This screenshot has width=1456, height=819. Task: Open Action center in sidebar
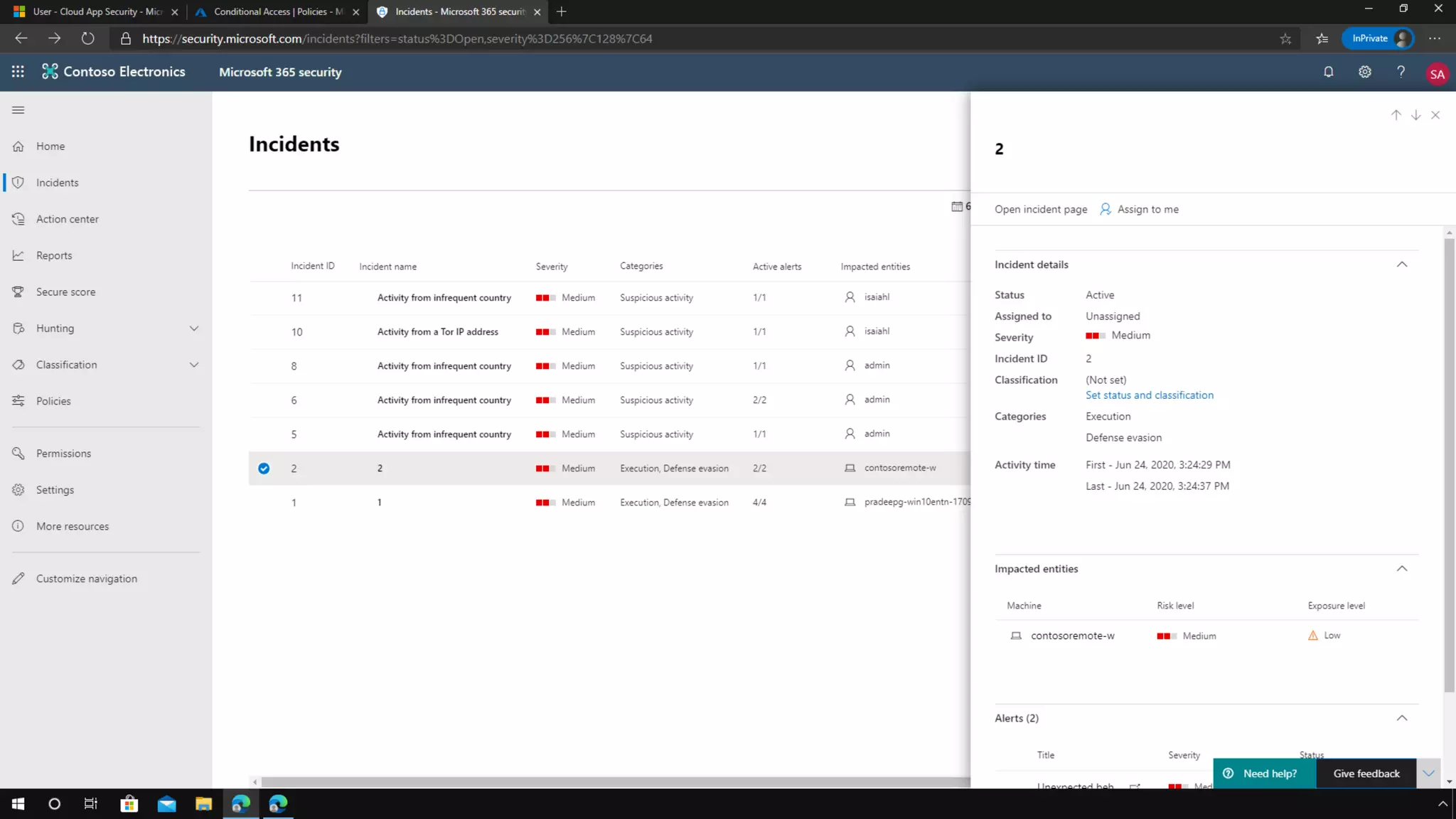tap(68, 219)
